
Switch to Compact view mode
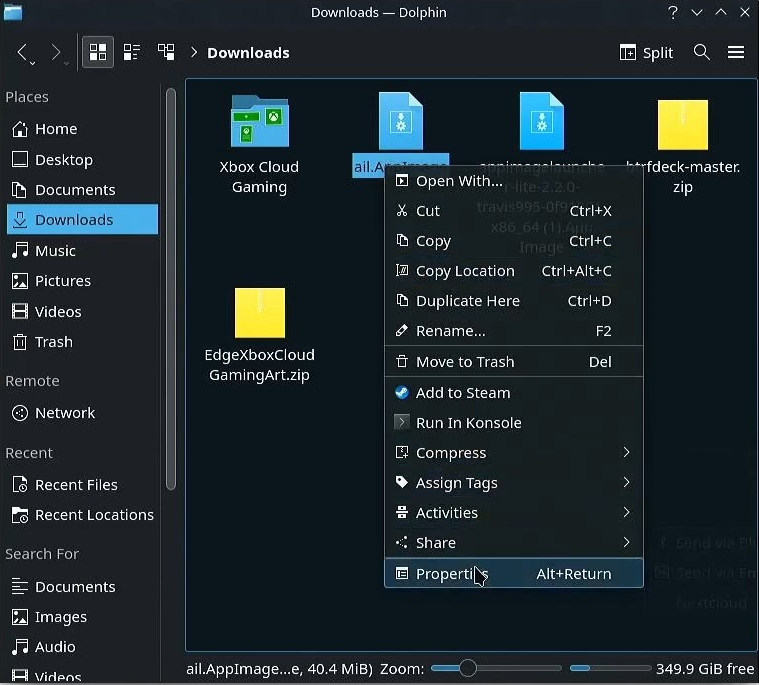point(132,52)
